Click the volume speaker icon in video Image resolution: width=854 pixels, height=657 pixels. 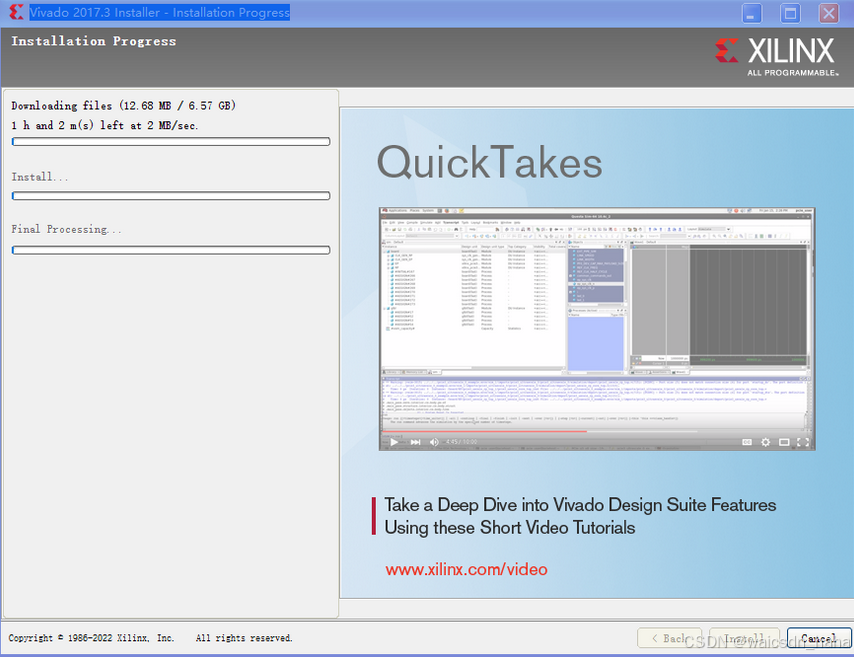point(434,442)
